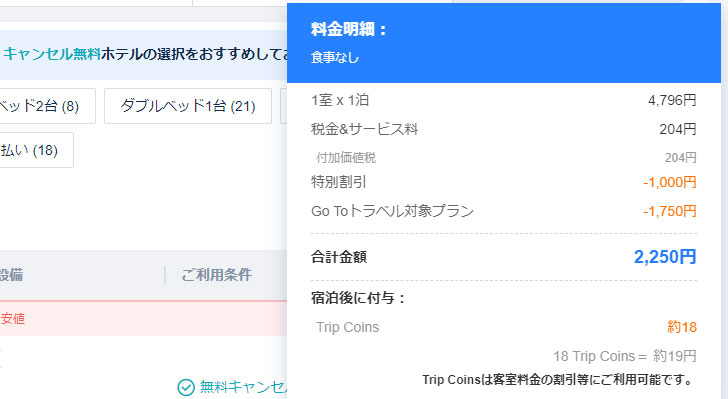Click the Trip Coins usage note text
Screen dimensions: 728x399
(558, 379)
